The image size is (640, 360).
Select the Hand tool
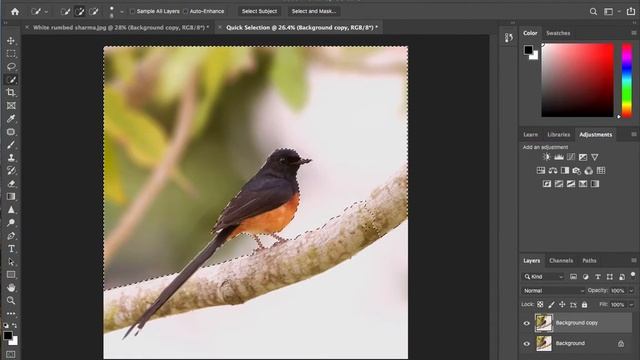pyautogui.click(x=11, y=288)
